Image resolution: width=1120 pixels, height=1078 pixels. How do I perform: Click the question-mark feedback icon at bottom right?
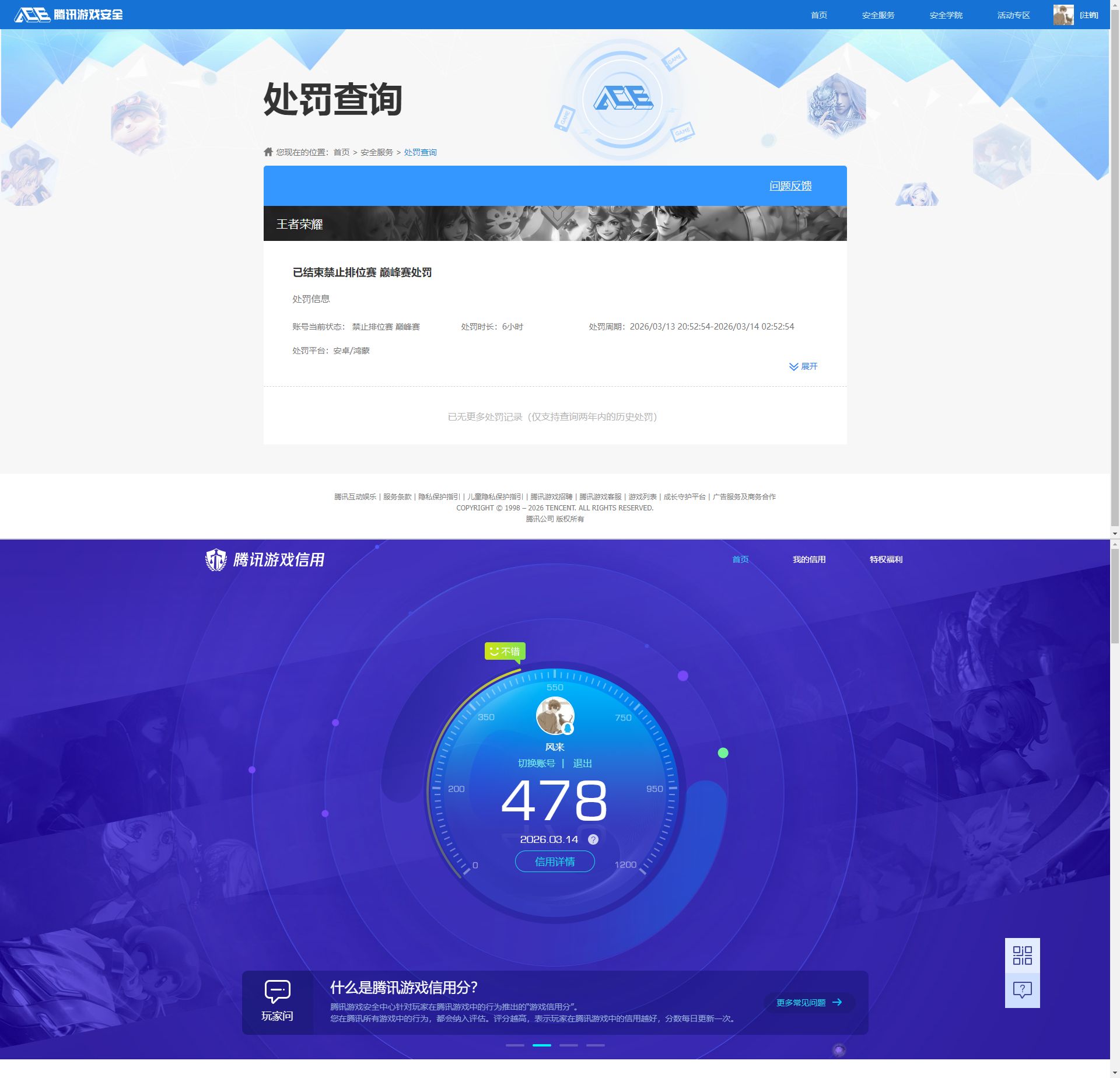click(x=1023, y=990)
